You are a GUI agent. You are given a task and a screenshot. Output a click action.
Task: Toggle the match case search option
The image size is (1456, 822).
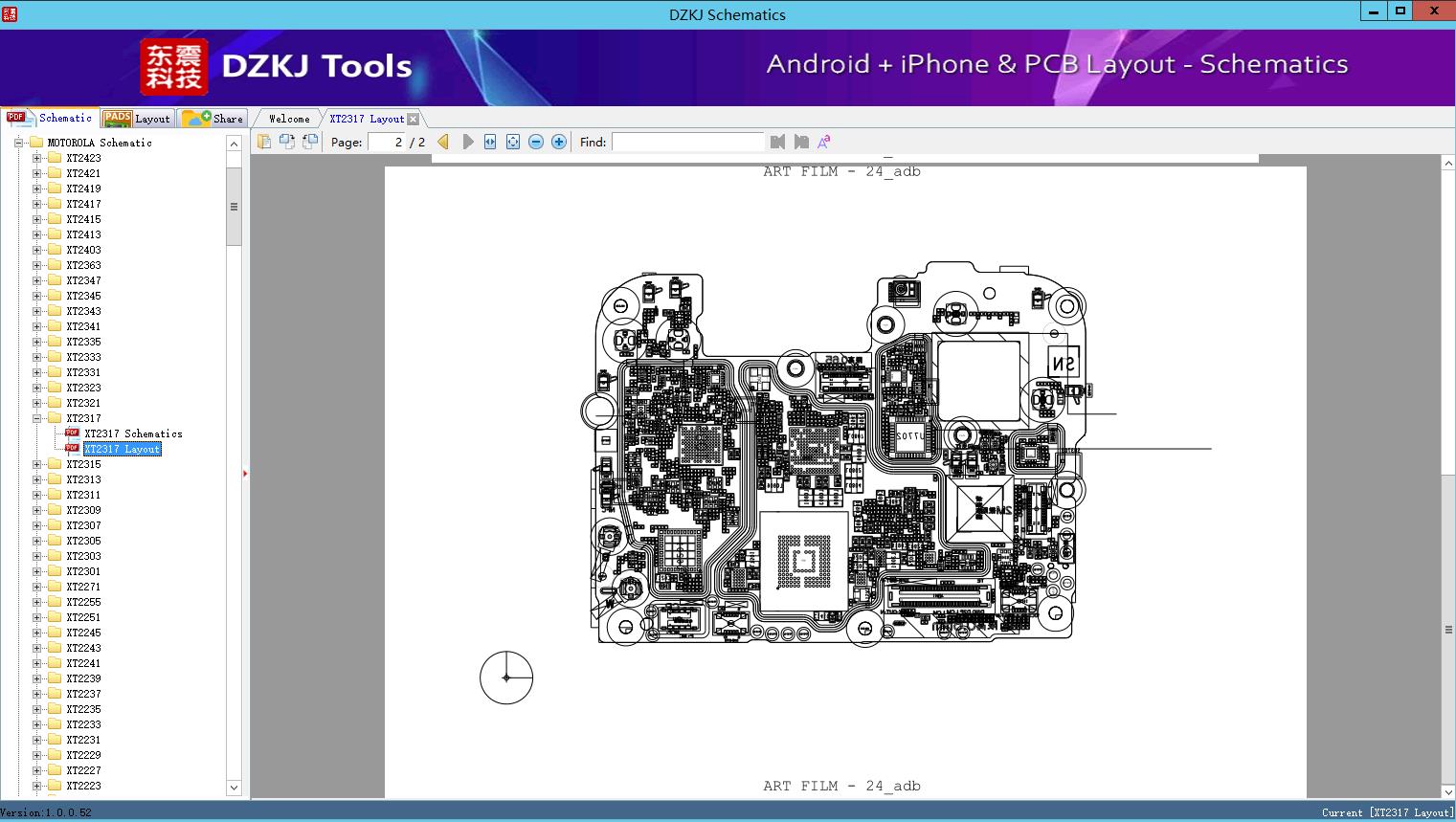824,142
